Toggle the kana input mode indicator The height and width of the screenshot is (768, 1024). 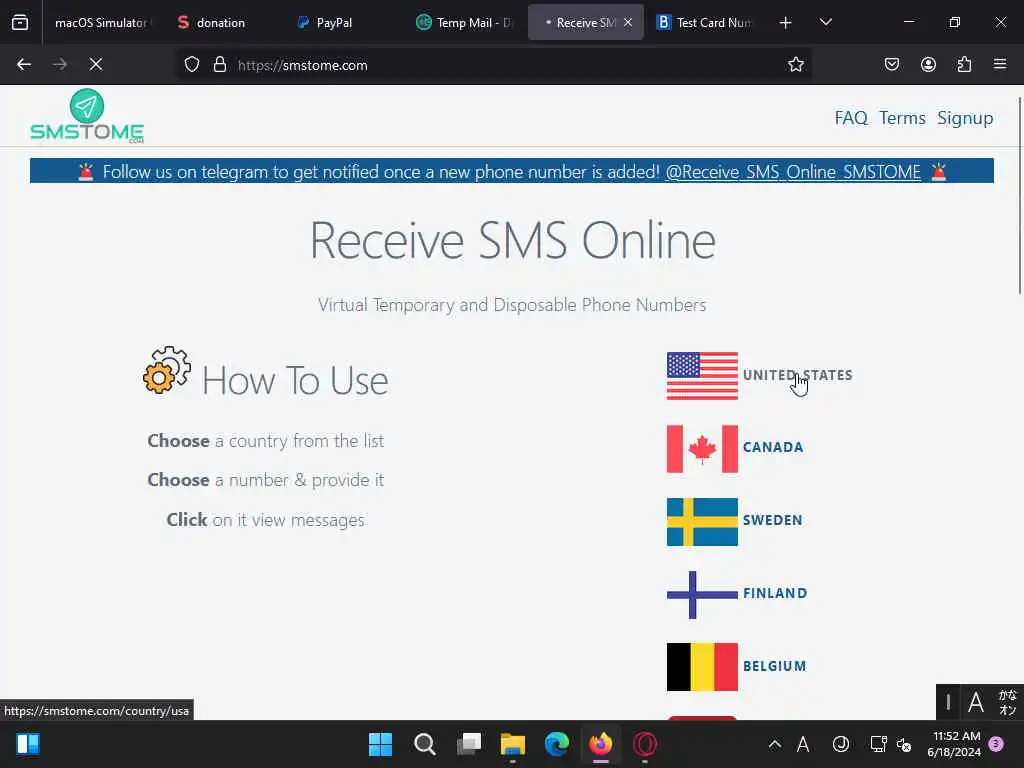point(1007,703)
